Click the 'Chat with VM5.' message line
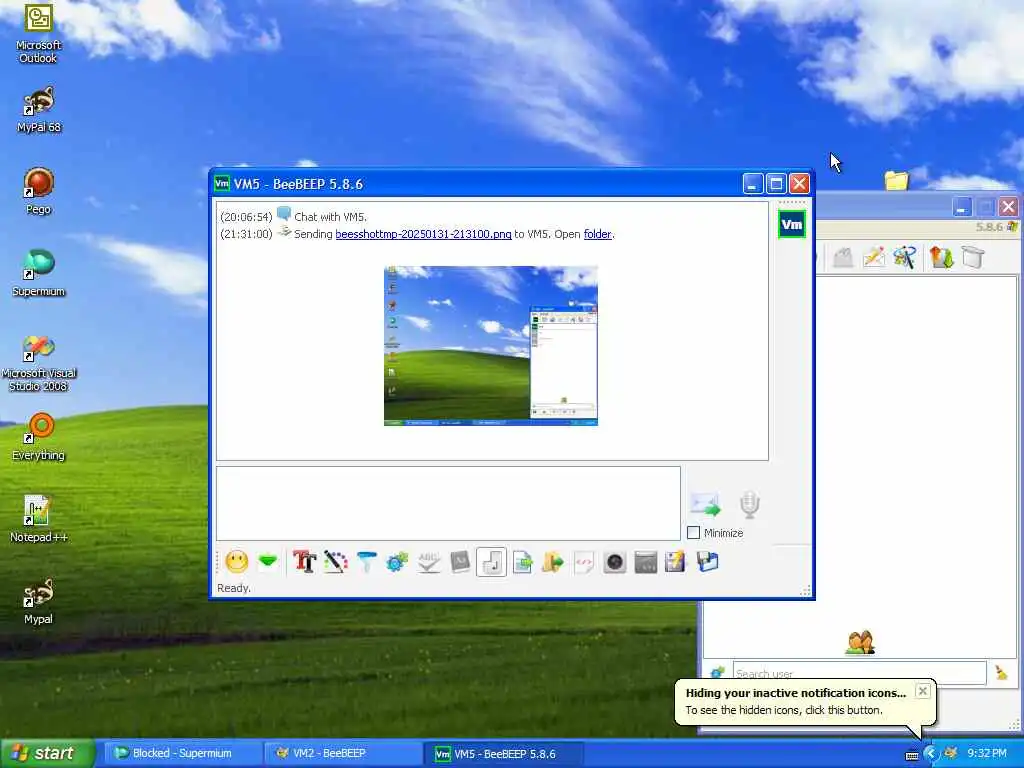Viewport: 1024px width, 768px height. pyautogui.click(x=330, y=217)
